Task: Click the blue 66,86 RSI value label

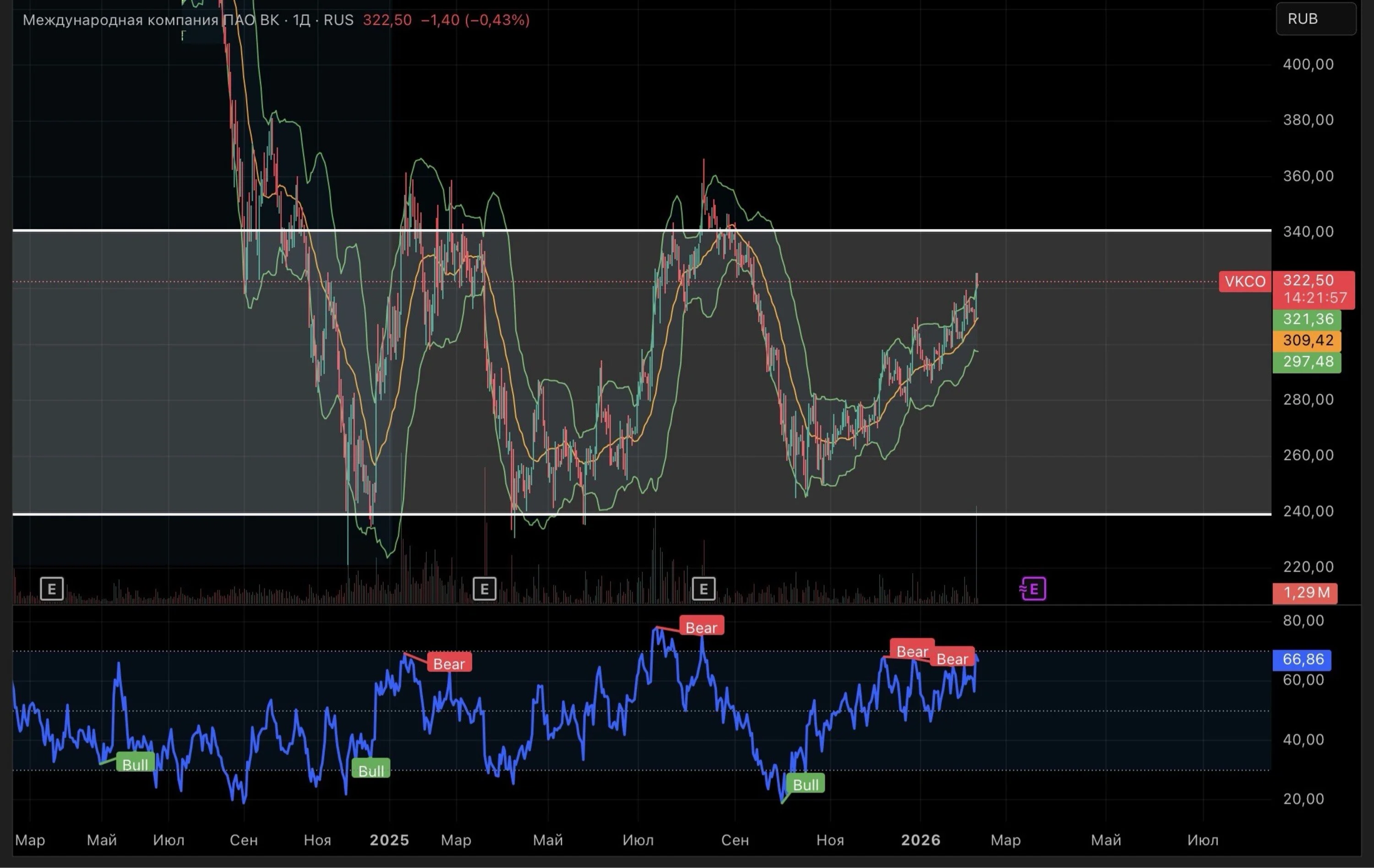Action: [x=1302, y=659]
